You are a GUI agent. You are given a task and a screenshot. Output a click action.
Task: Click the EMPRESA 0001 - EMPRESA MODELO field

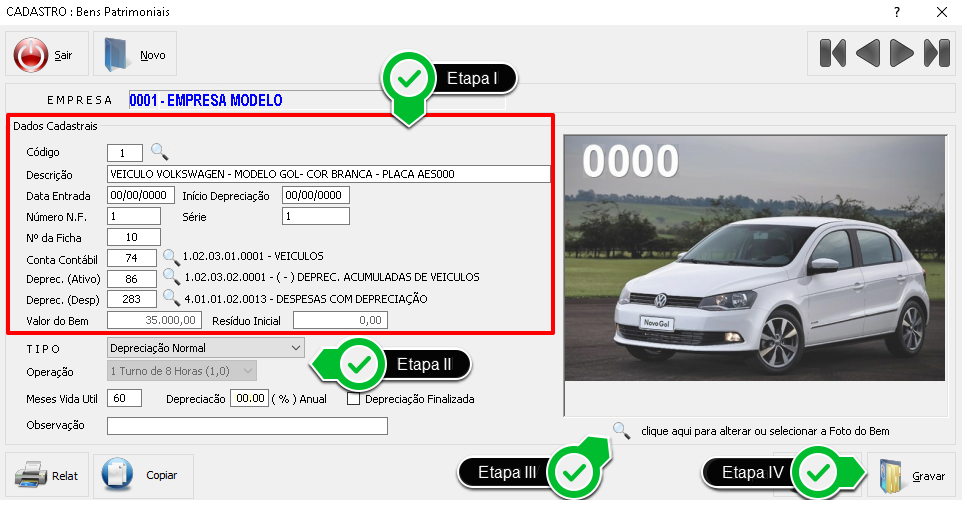[317, 100]
